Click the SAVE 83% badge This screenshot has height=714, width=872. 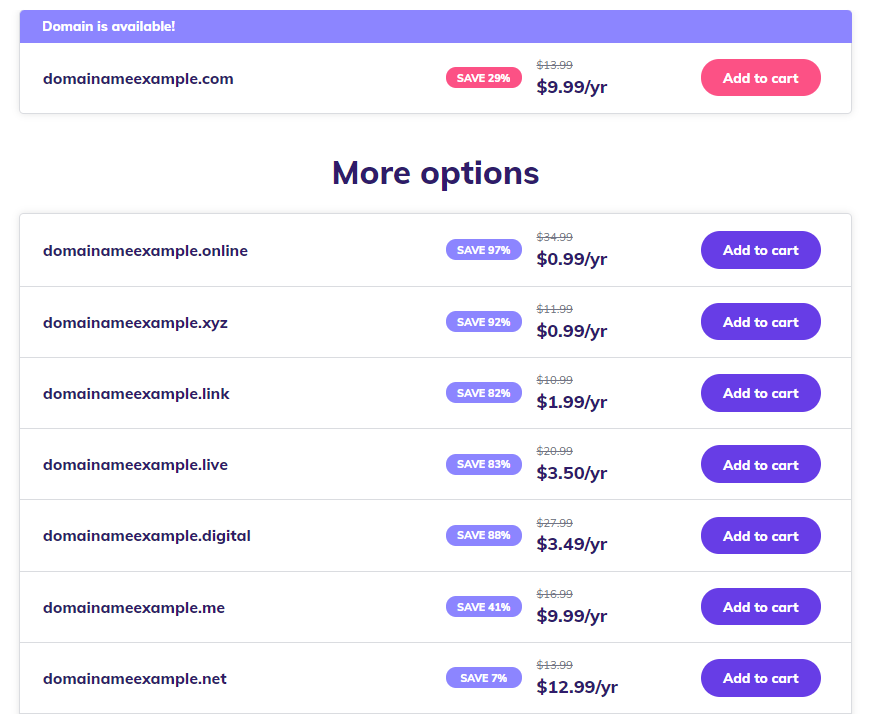483,464
